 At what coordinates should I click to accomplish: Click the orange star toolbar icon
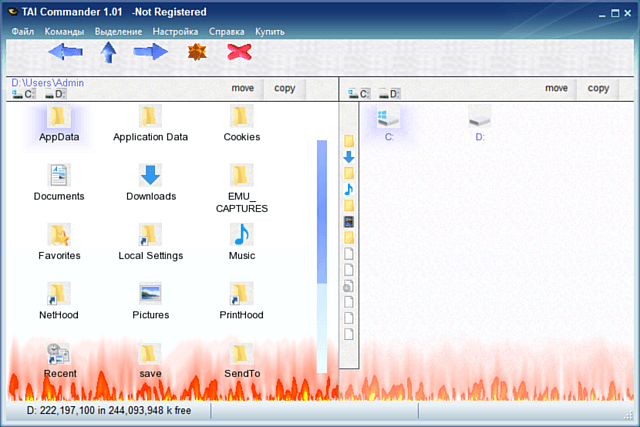[197, 52]
